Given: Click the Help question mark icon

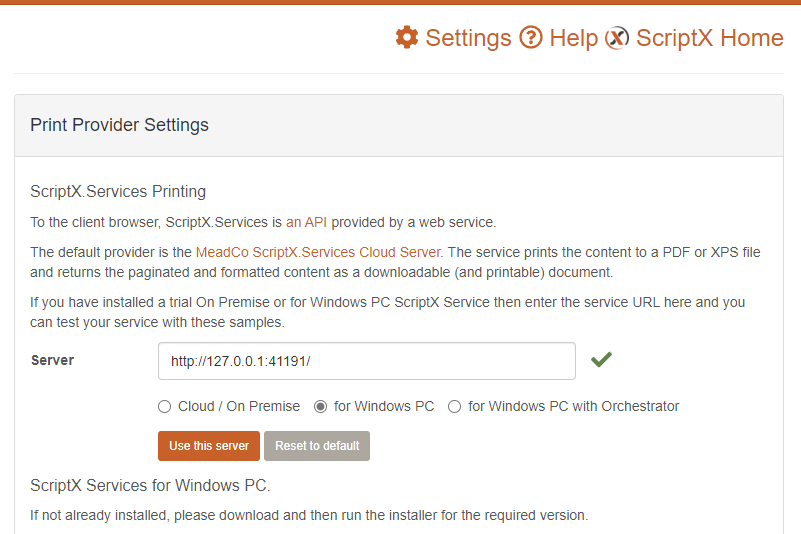Looking at the screenshot, I should click(x=531, y=37).
